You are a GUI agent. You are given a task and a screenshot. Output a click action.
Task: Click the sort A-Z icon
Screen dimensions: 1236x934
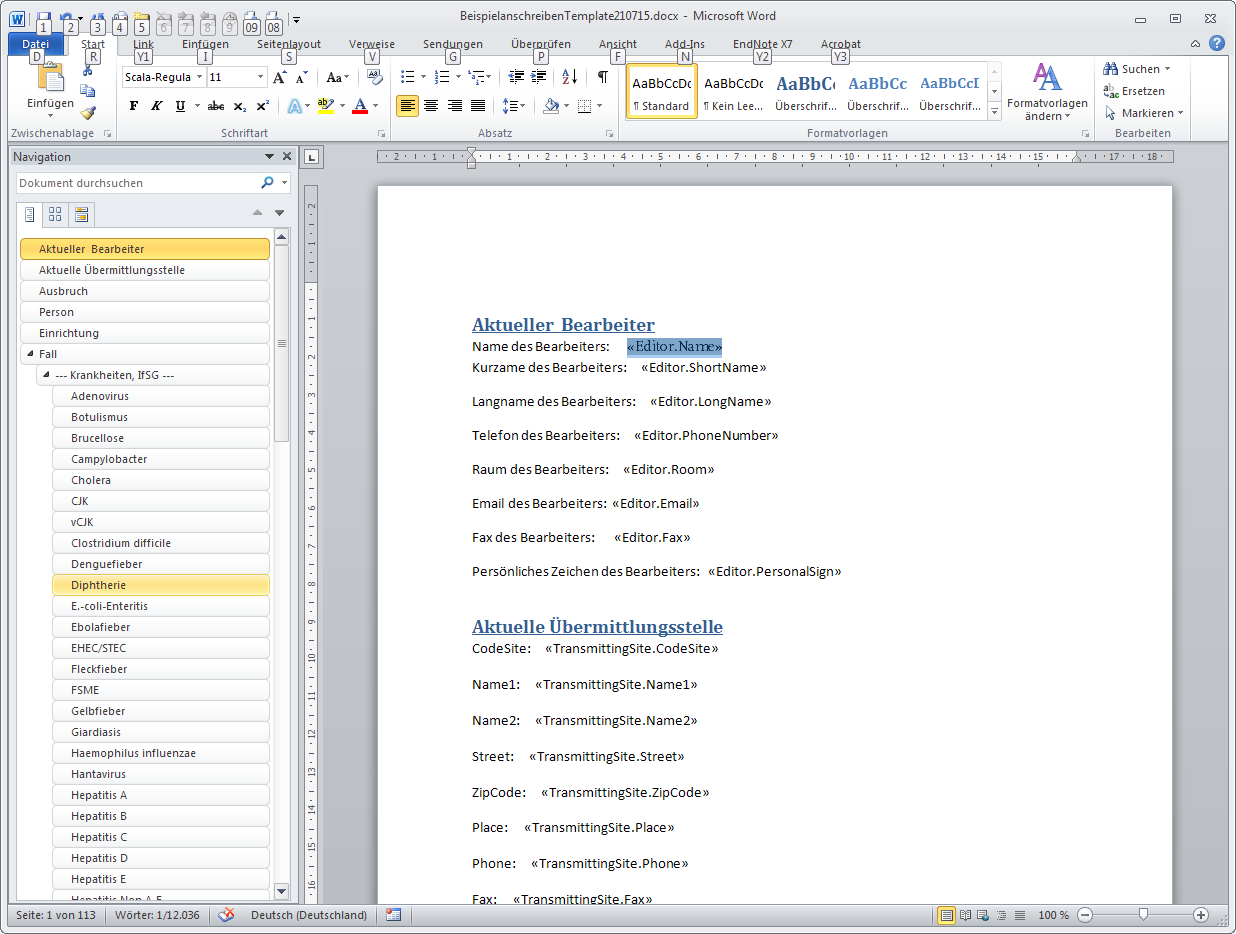[569, 77]
